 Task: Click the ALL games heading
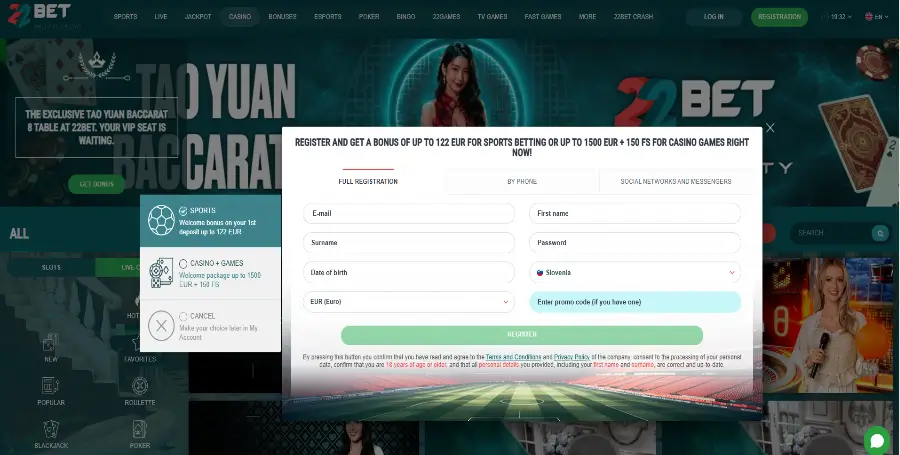[x=19, y=234]
